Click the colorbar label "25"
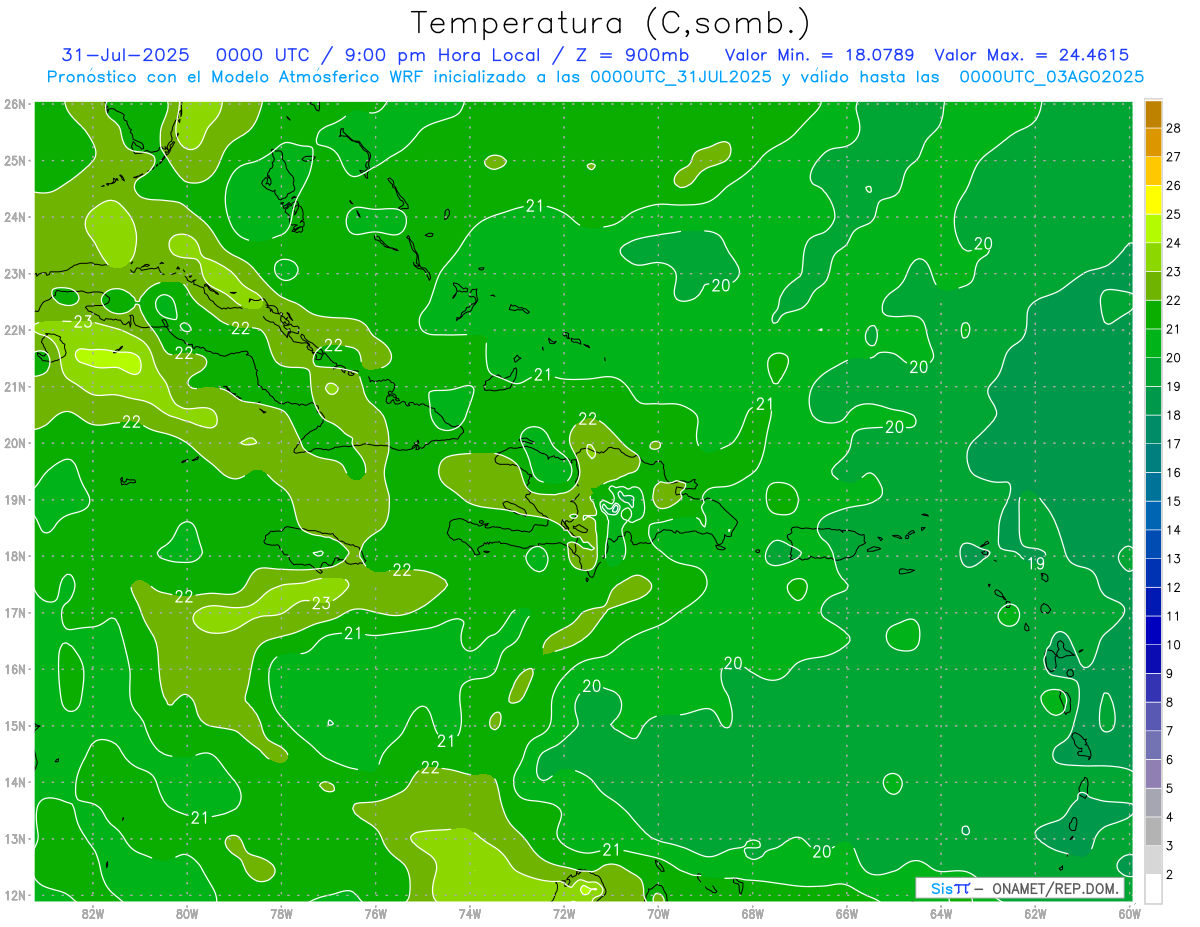The height and width of the screenshot is (927, 1200). [1174, 214]
